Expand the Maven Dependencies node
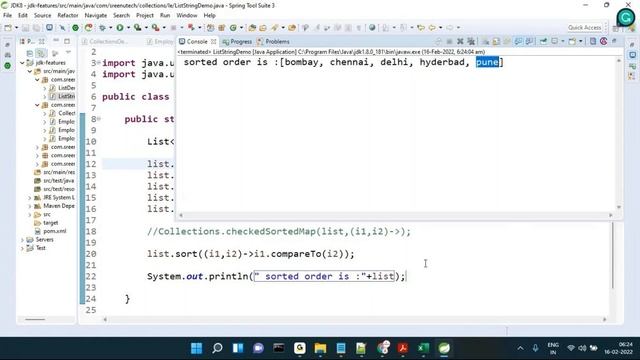This screenshot has height=360, width=640. pos(30,206)
